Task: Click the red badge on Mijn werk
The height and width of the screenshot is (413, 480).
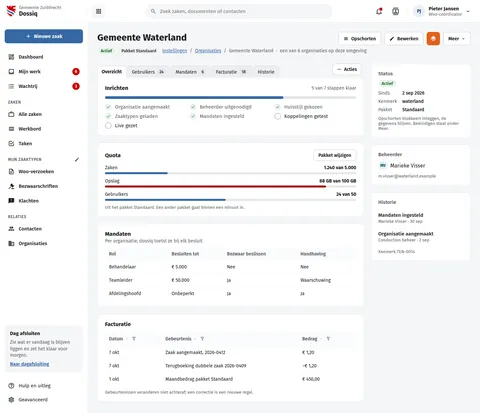Action: pos(76,72)
